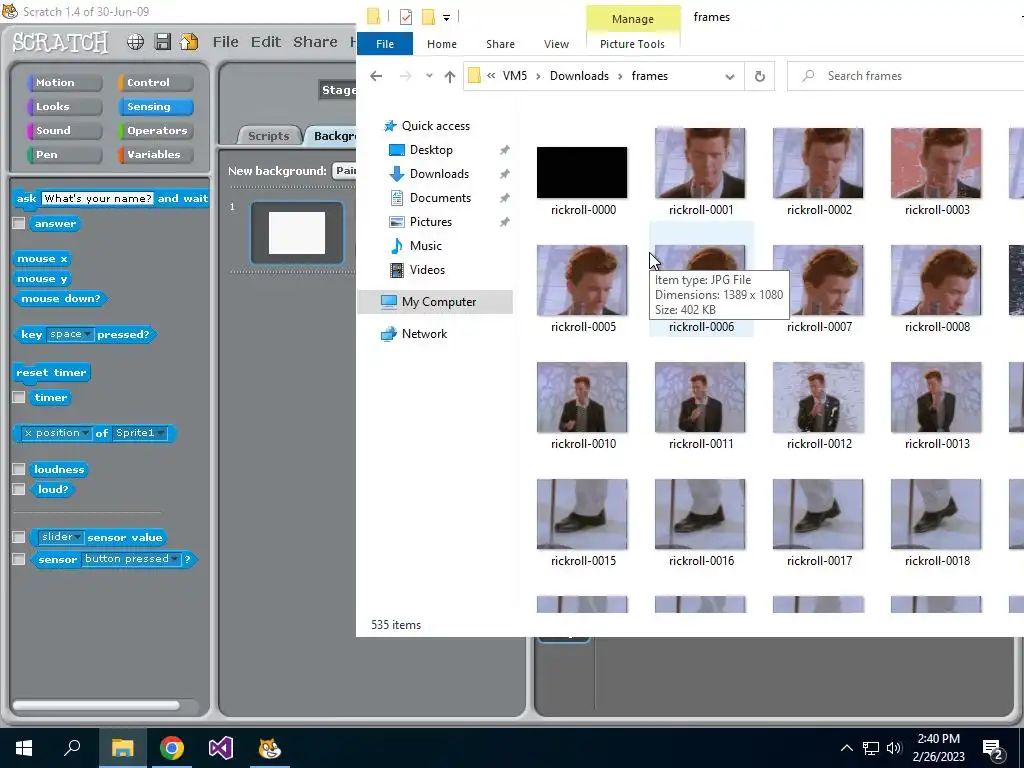Screen dimensions: 1024x768
Task: Open the recent locations dropdown arrow
Action: [429, 76]
